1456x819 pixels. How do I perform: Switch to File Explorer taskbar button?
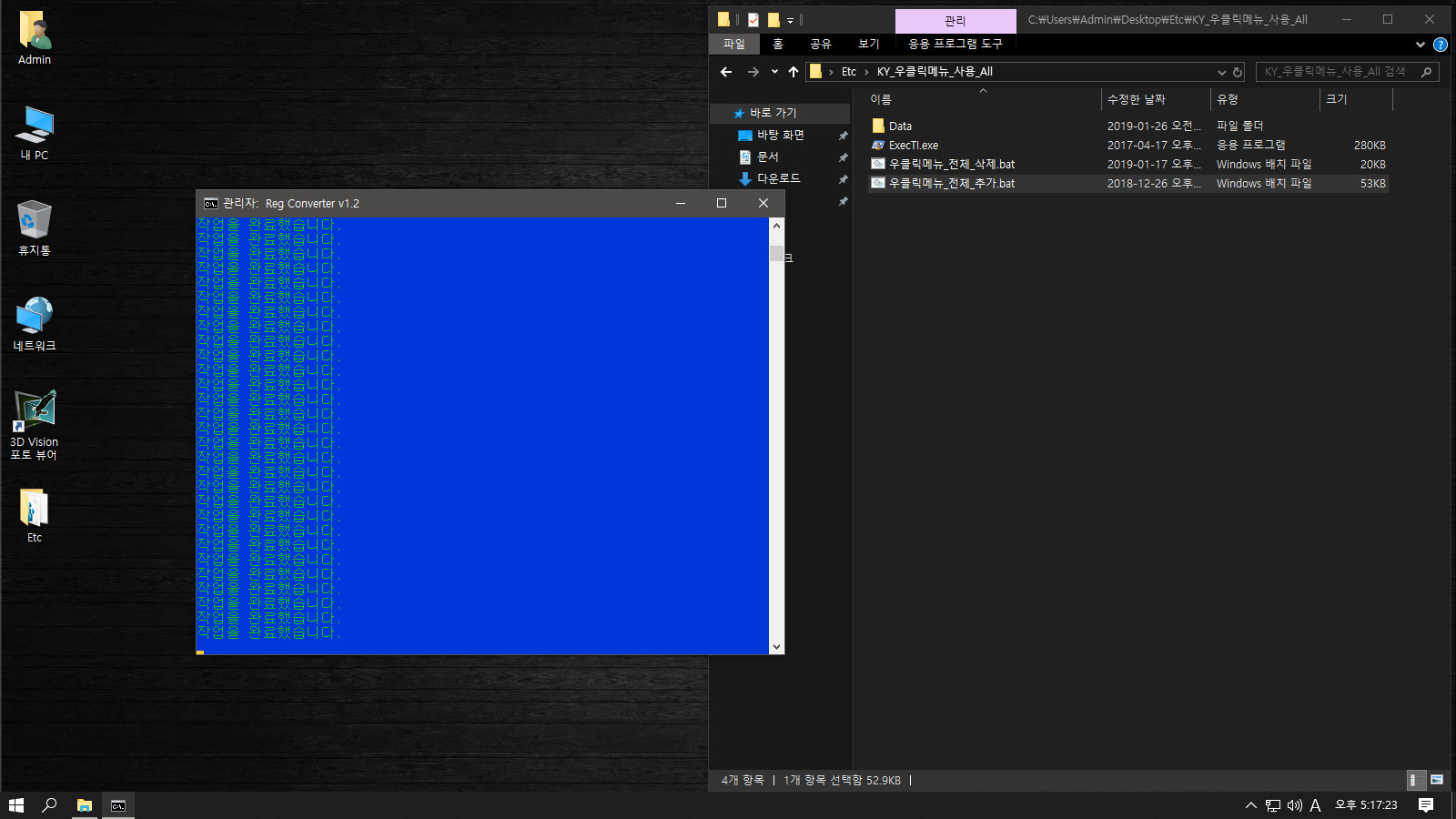coord(85,805)
